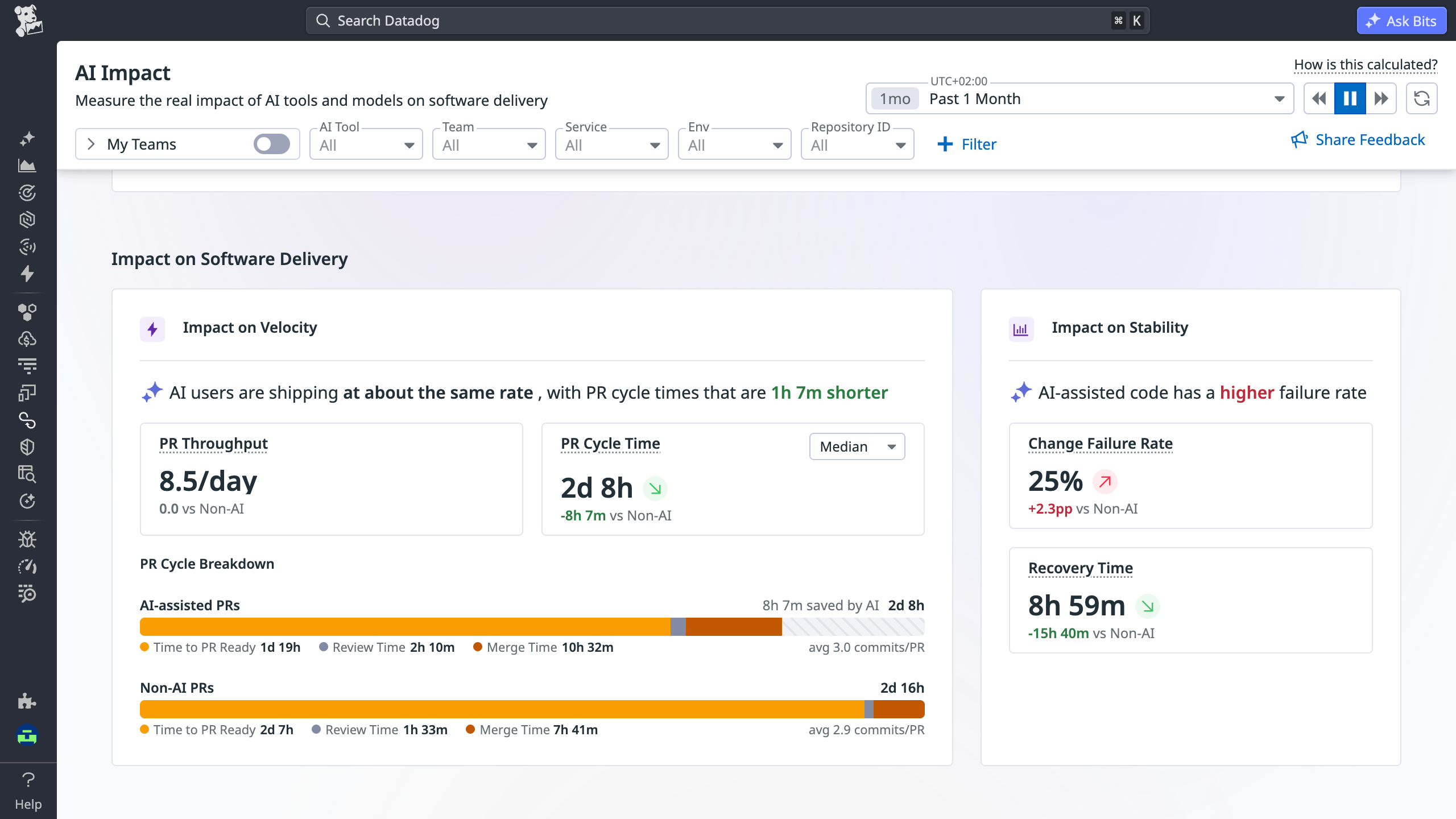
Task: Click the Ask Bits button
Action: click(x=1402, y=20)
